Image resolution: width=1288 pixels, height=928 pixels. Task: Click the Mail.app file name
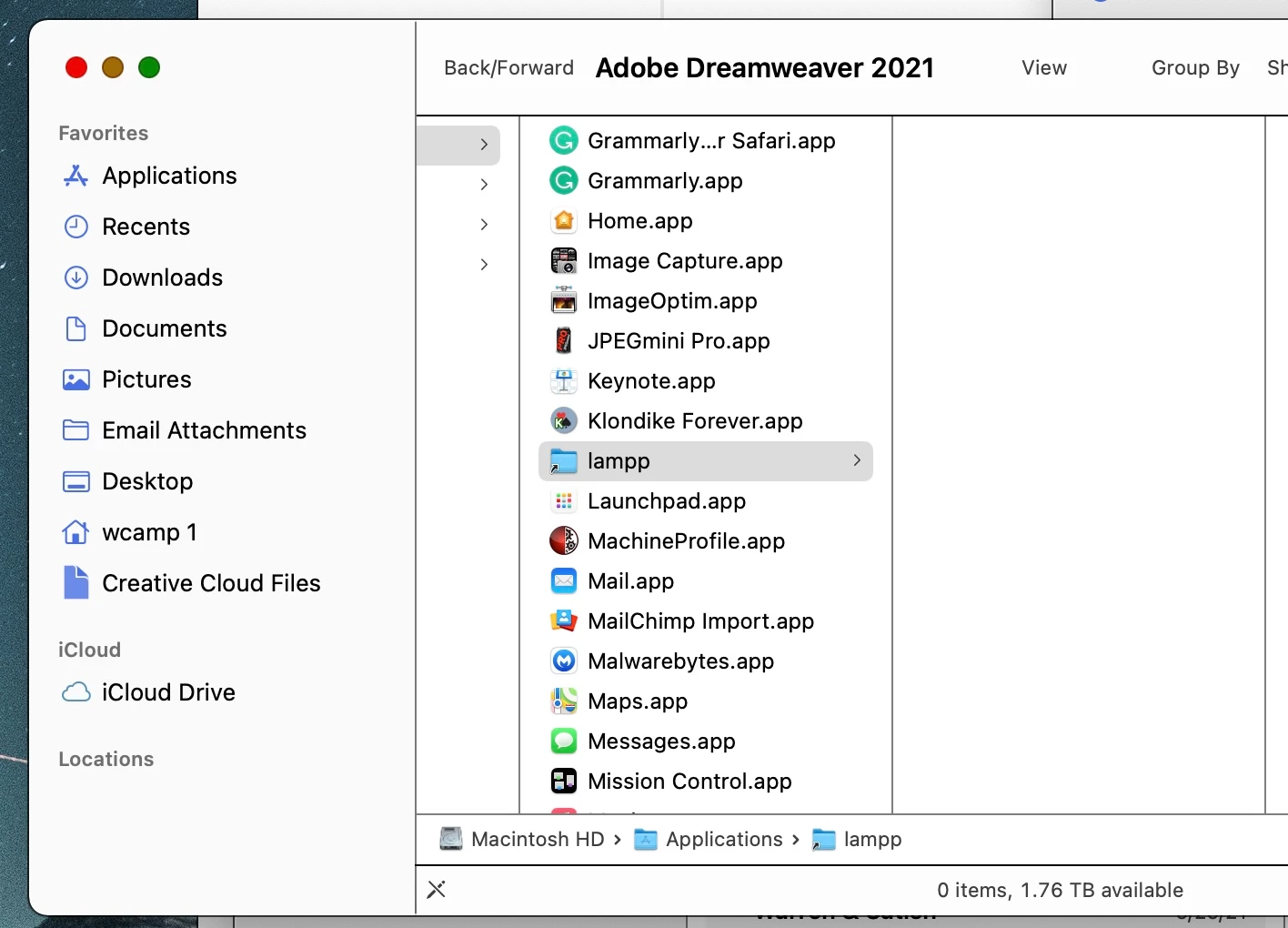tap(631, 581)
